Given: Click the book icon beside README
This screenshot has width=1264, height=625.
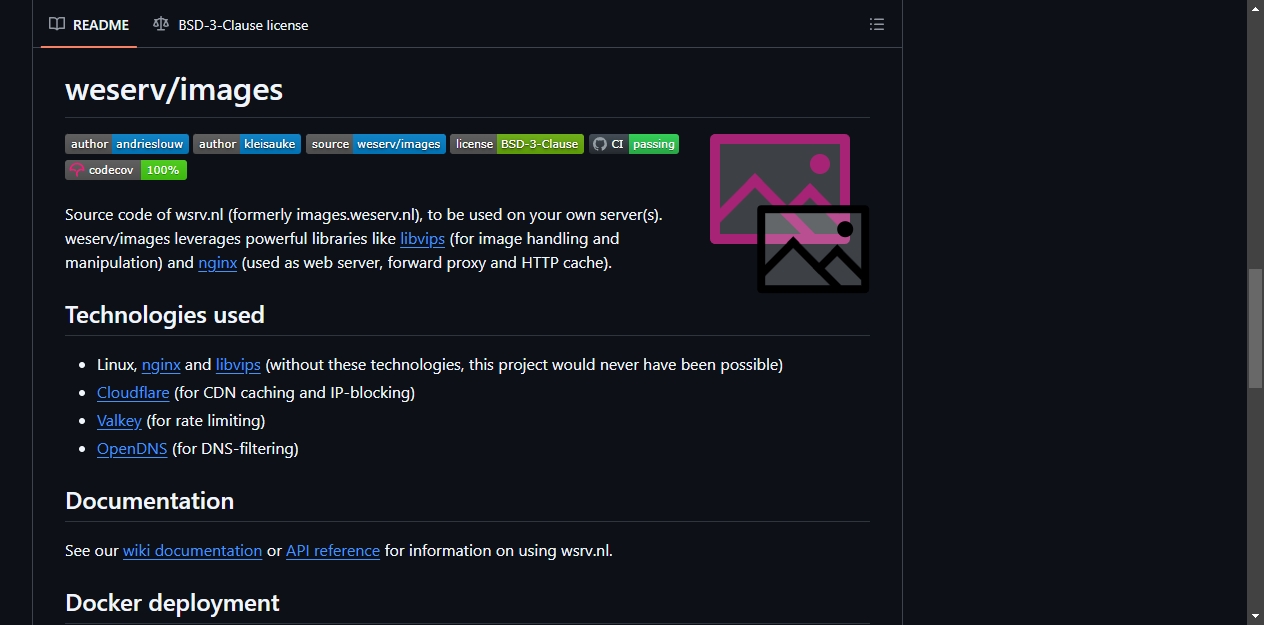Looking at the screenshot, I should click(x=58, y=24).
